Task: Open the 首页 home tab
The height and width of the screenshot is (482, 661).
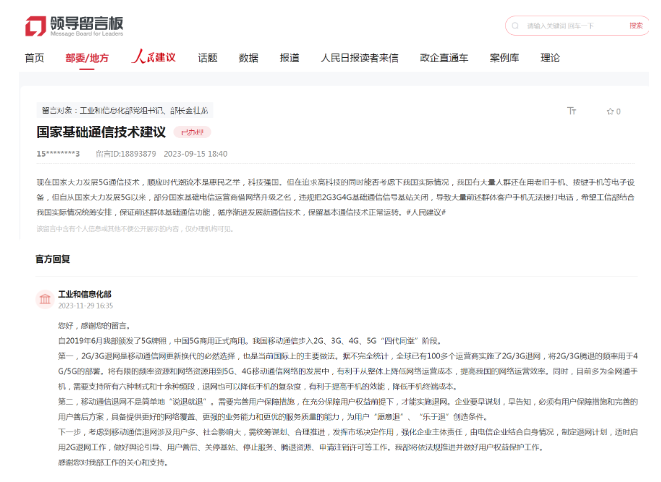Action: coord(34,58)
